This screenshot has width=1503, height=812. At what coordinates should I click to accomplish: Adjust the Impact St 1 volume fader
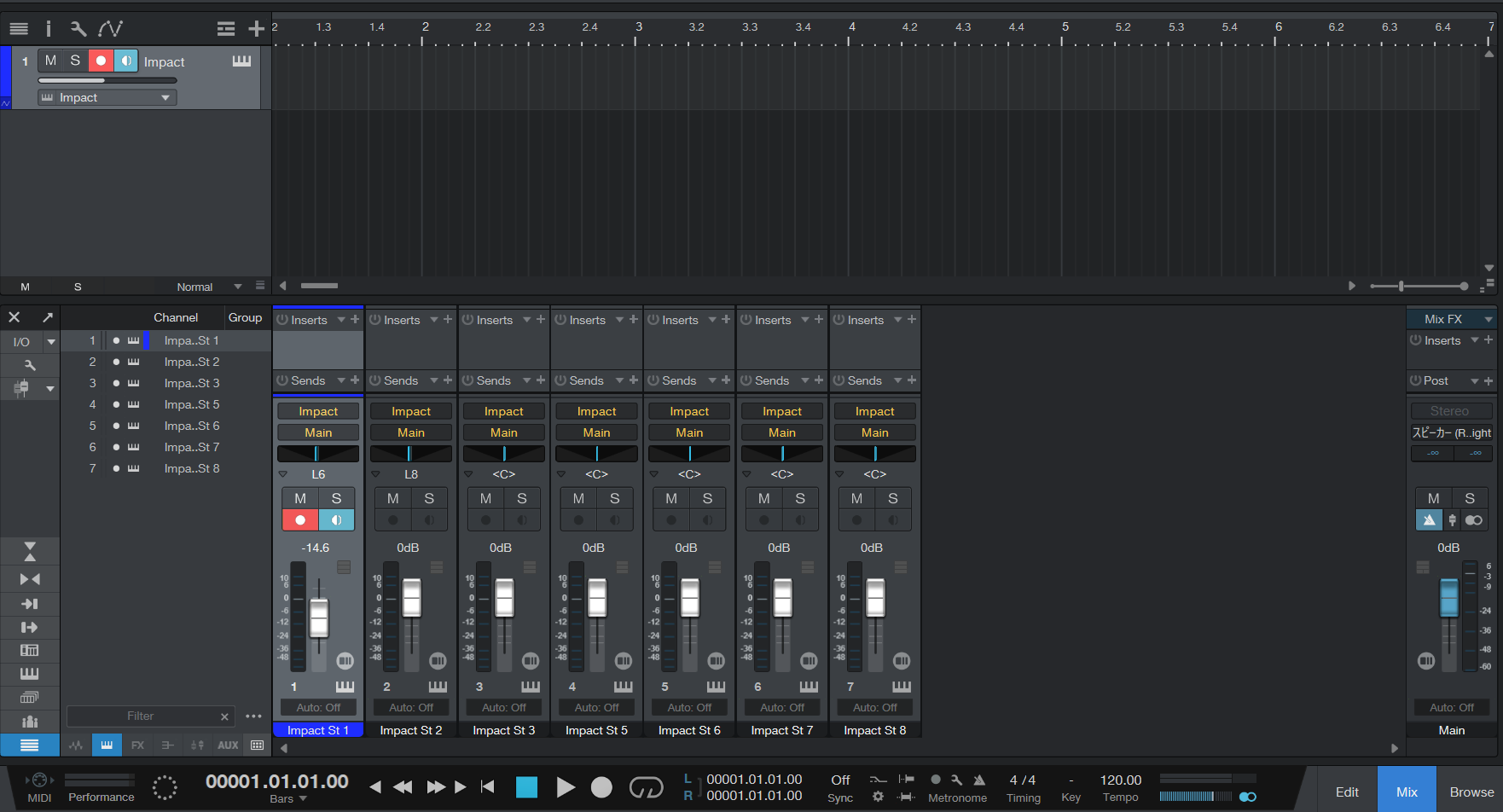pos(319,618)
